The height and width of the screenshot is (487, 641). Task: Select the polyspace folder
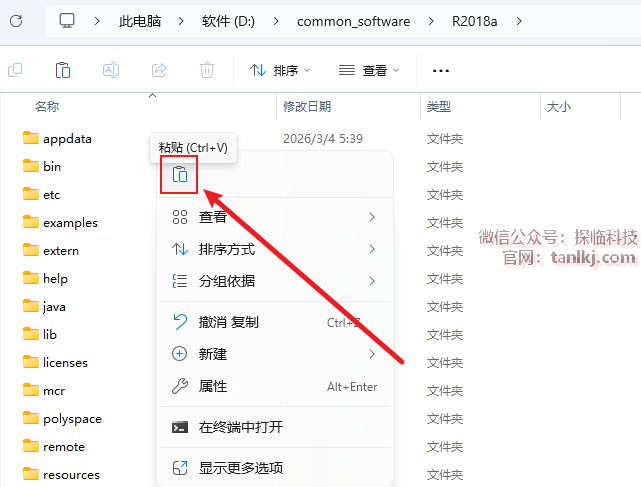tap(72, 419)
